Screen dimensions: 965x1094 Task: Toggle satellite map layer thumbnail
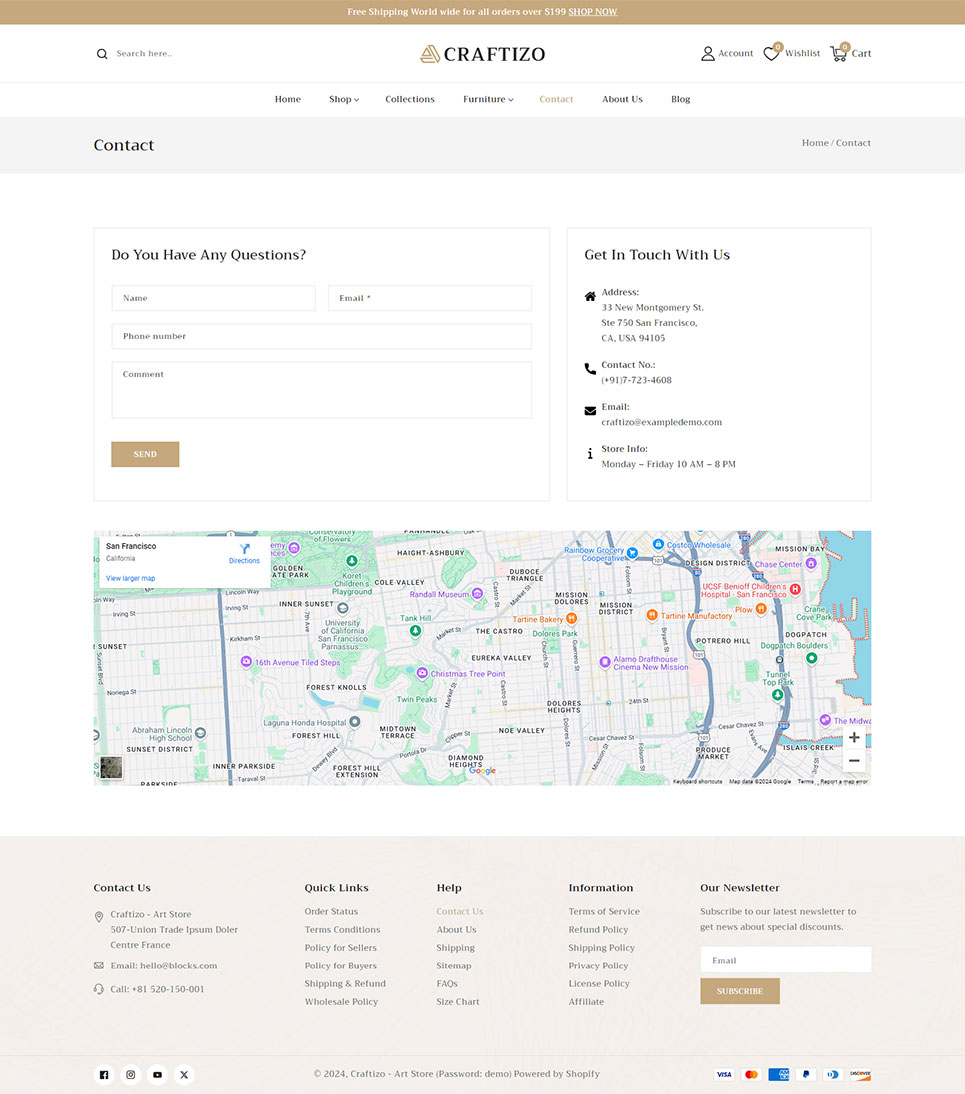click(111, 767)
